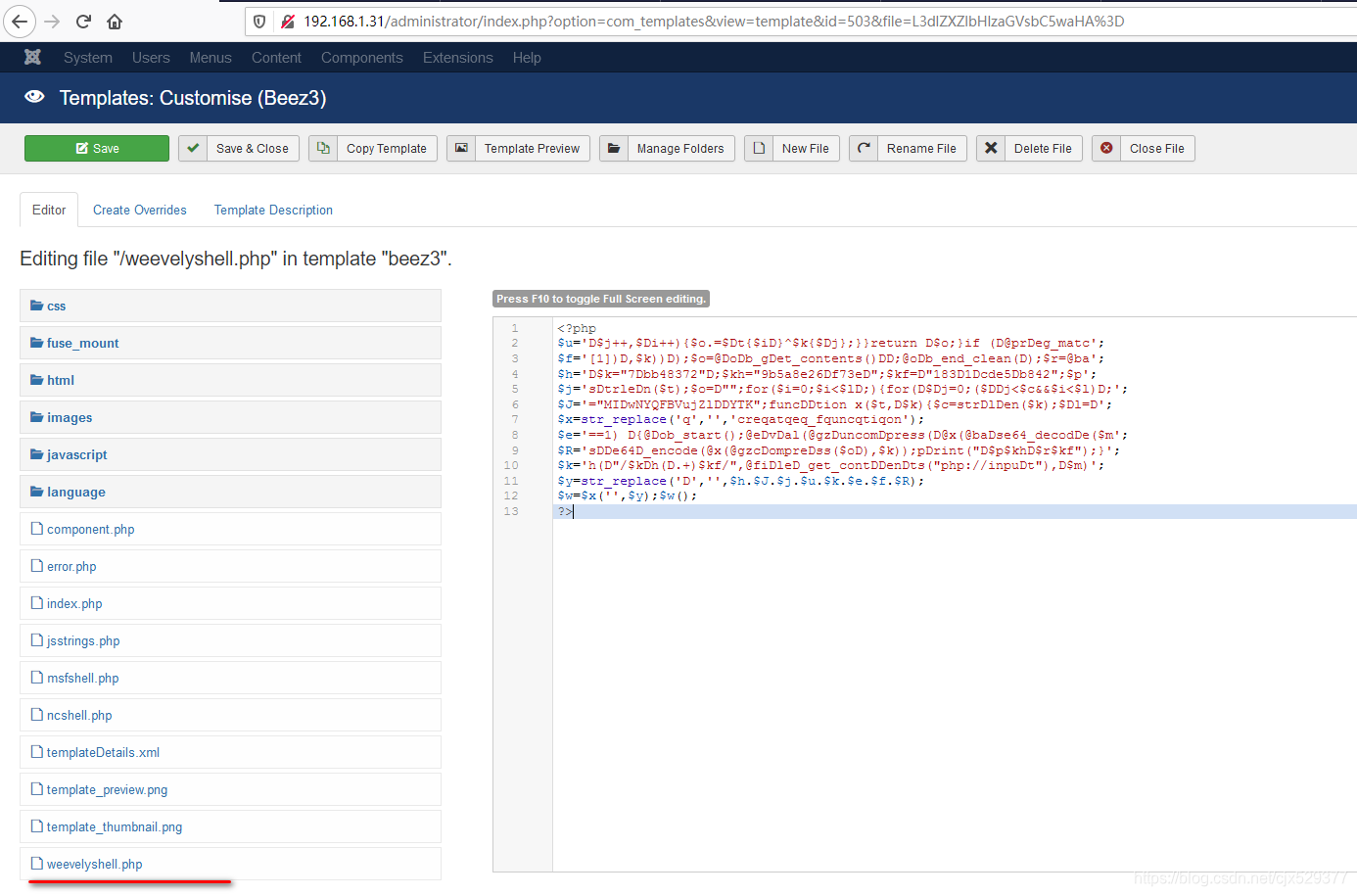
Task: Open the Extensions menu
Action: [458, 58]
